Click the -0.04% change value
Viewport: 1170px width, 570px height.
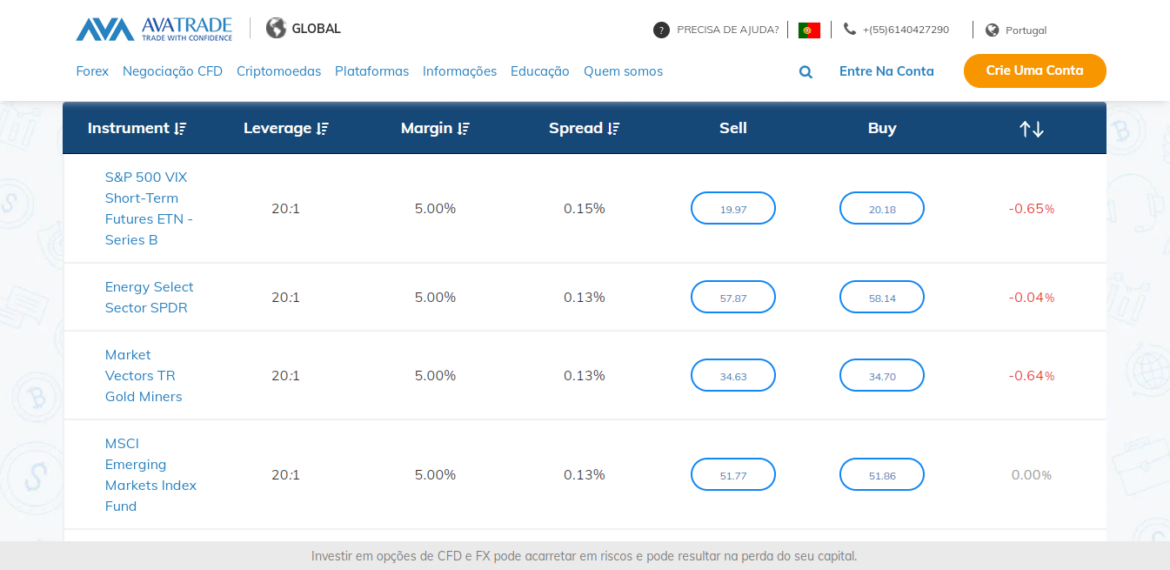tap(1031, 298)
